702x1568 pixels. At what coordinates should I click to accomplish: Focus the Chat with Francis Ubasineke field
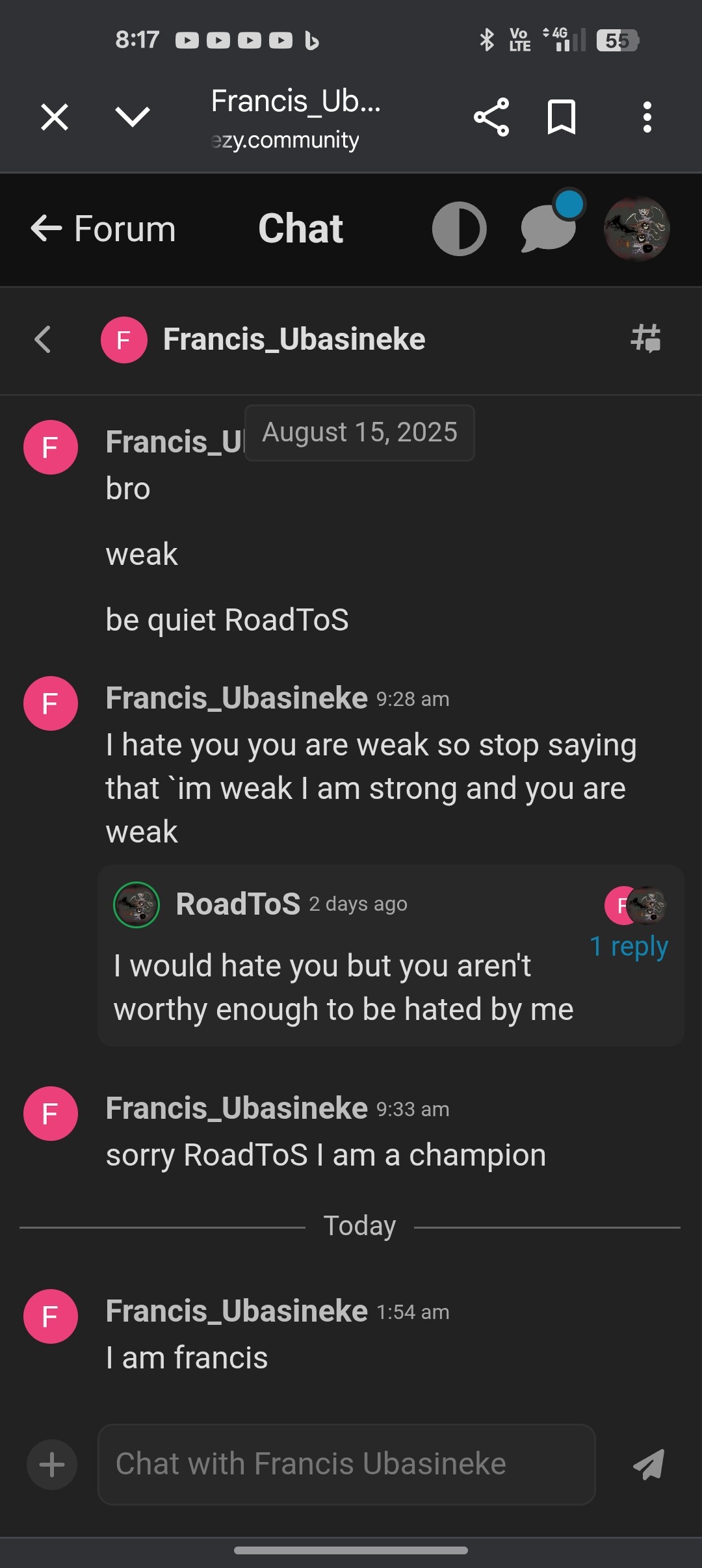[x=346, y=1465]
